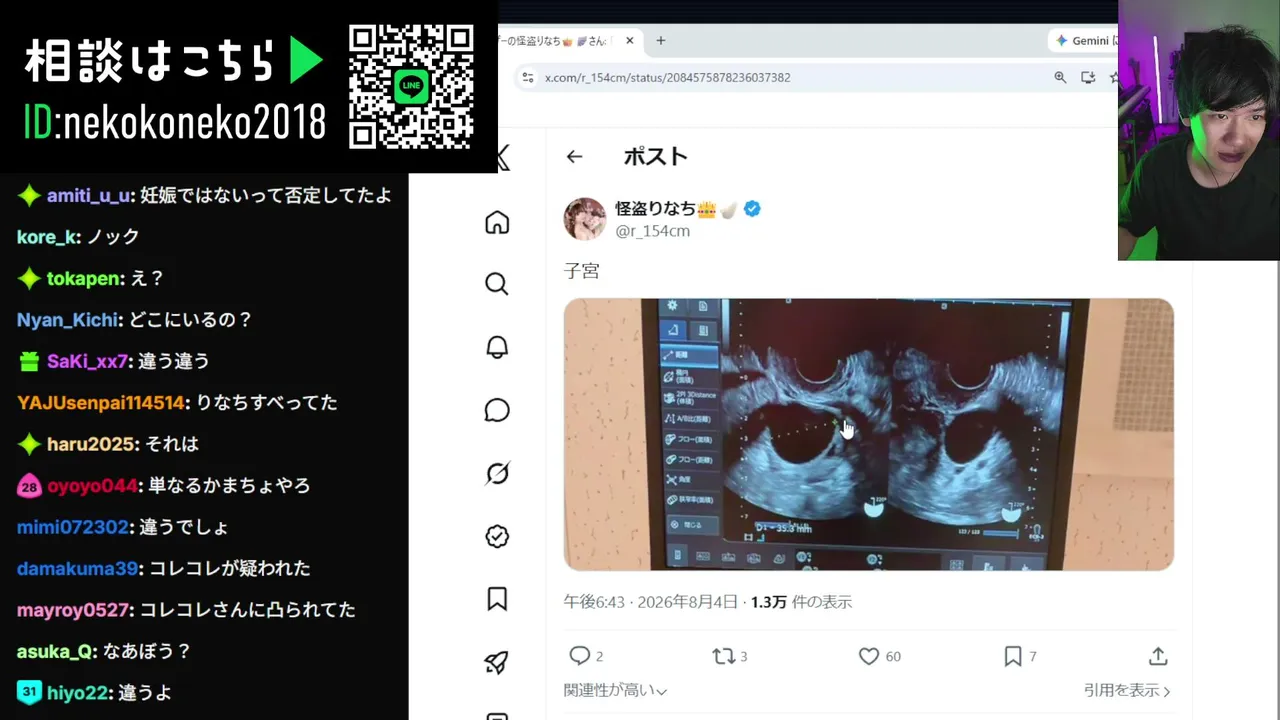Click the repost icon showing 3 reposts
The image size is (1280, 720).
click(x=723, y=656)
